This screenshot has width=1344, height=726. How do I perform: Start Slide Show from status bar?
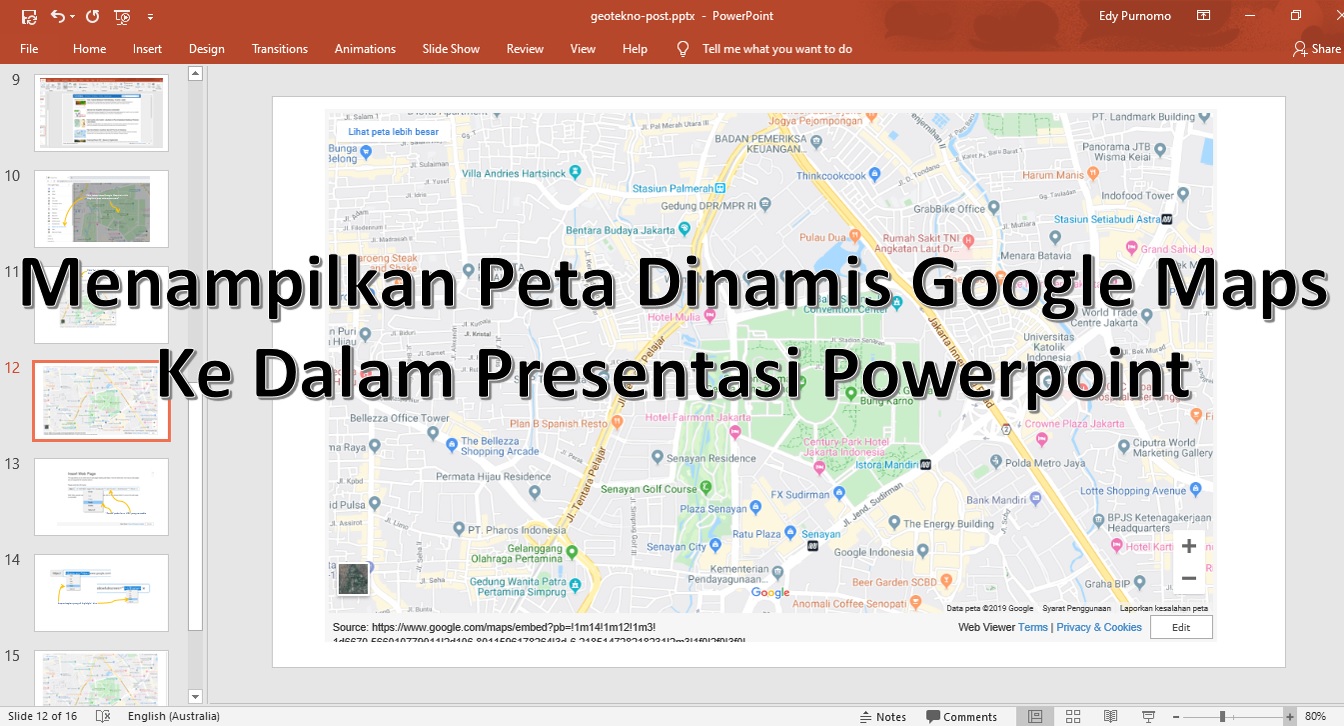pyautogui.click(x=1148, y=716)
